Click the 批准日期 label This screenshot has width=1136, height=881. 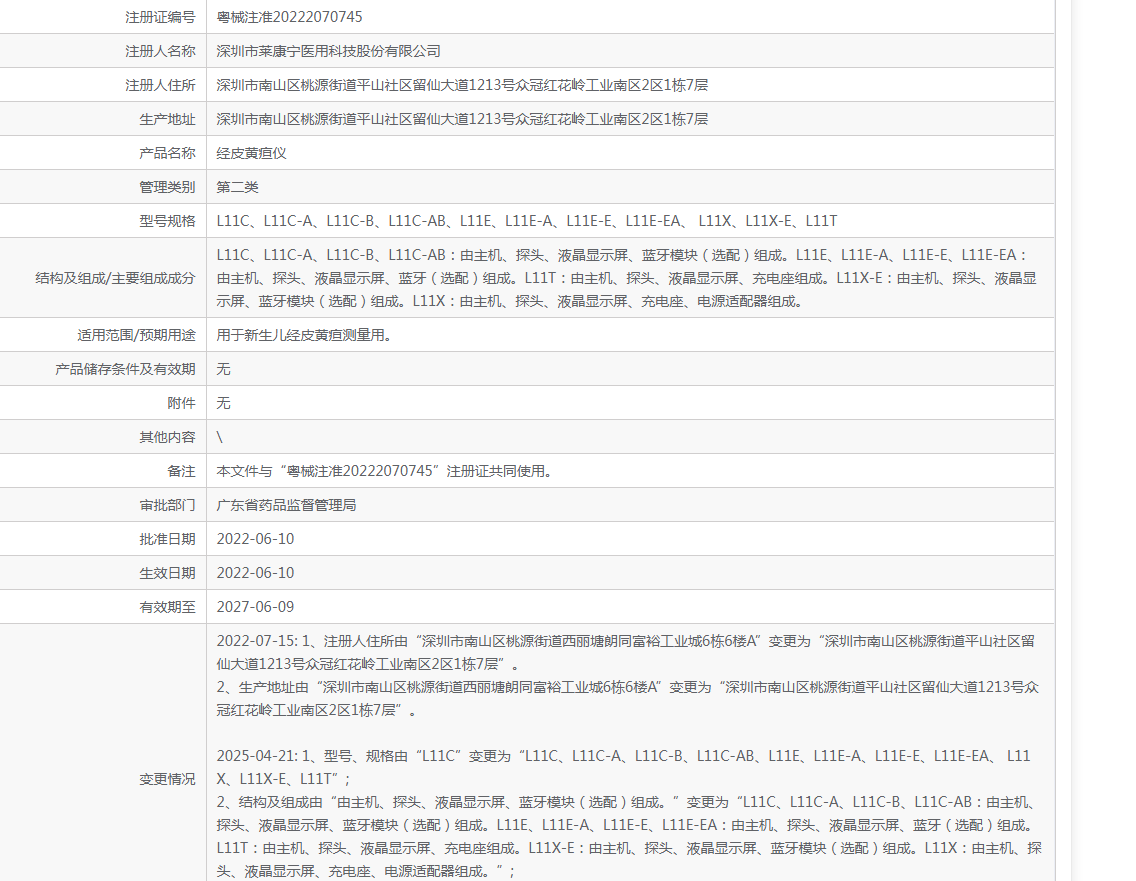(167, 539)
